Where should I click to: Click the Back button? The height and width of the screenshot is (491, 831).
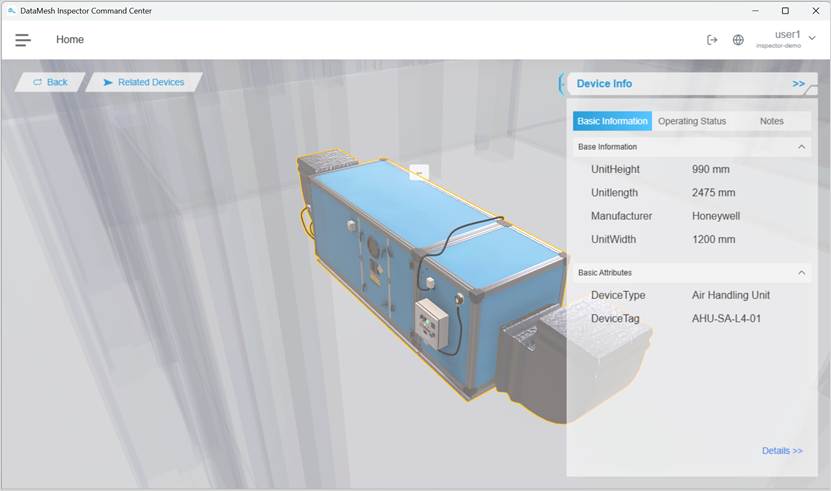coord(50,82)
